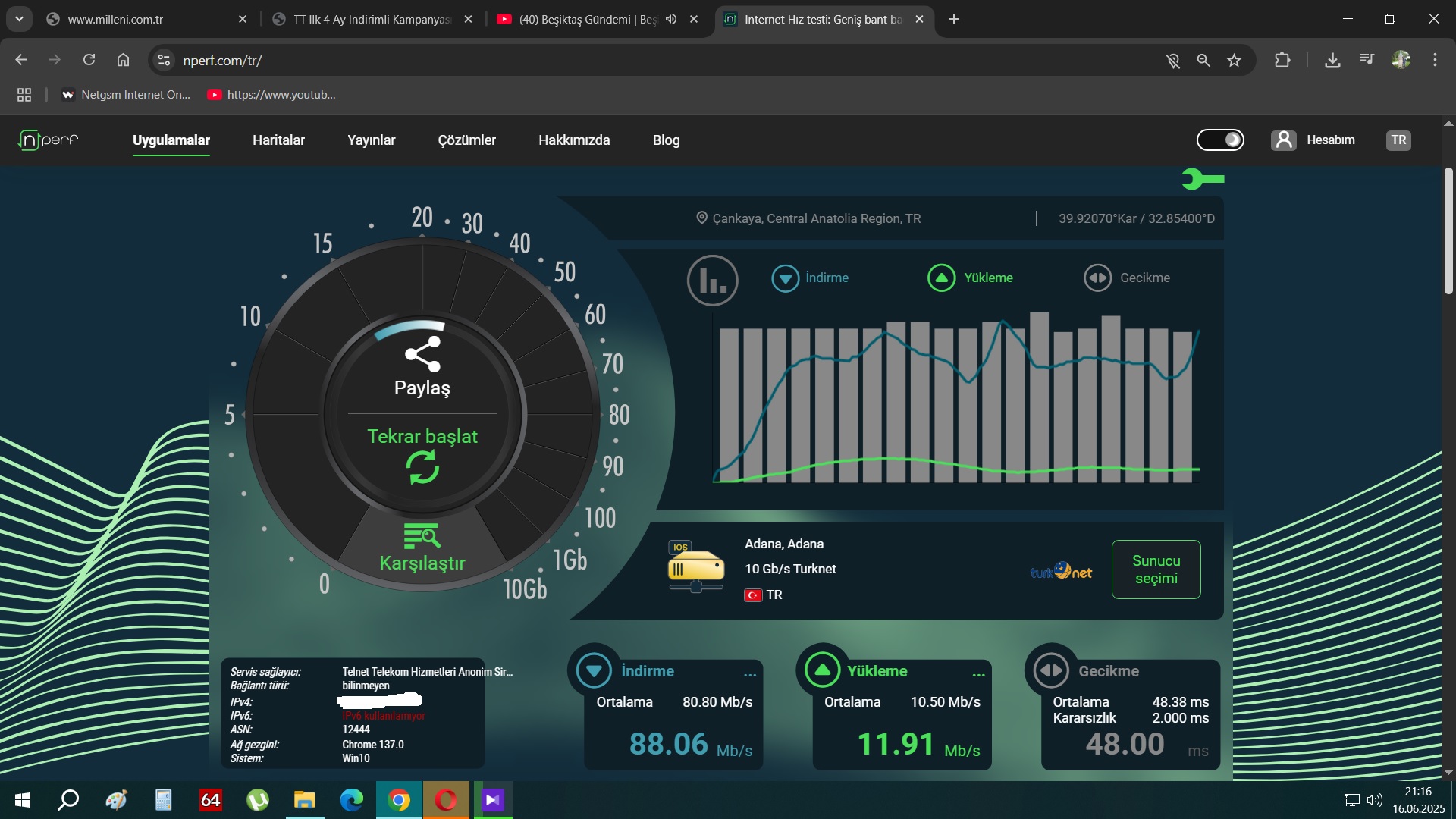Screen dimensions: 1456x819
Task: Toggle dark mode switch in header
Action: [x=1220, y=140]
